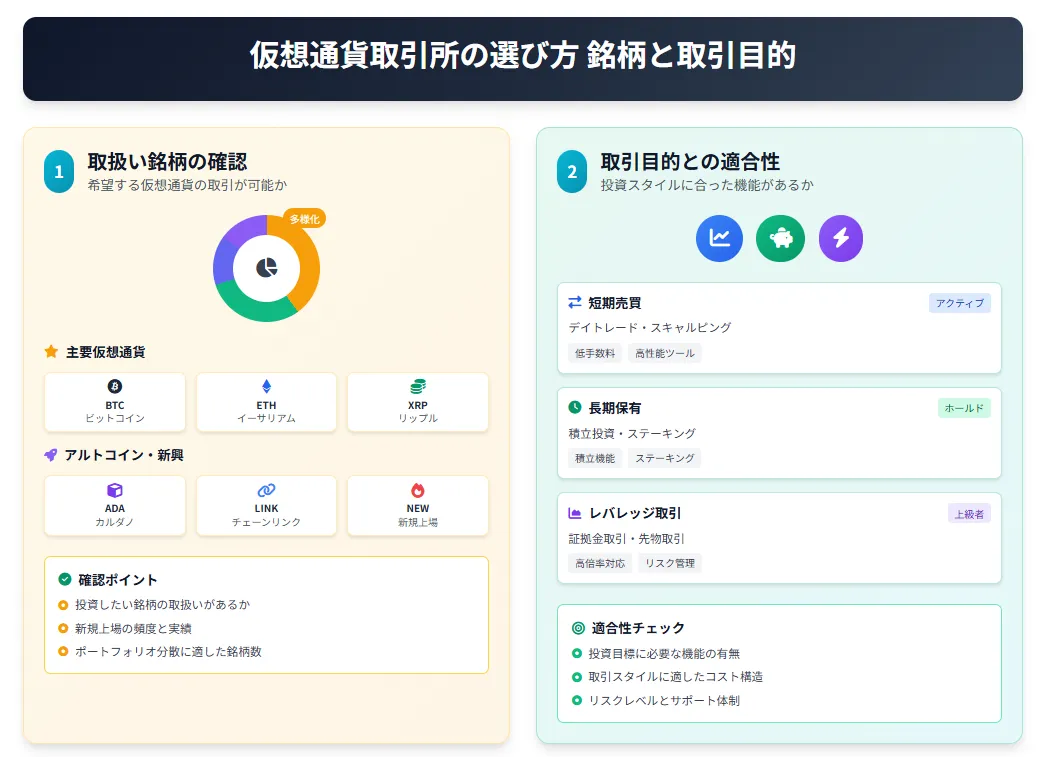Click text 積立投資・ステーキング

632,434
